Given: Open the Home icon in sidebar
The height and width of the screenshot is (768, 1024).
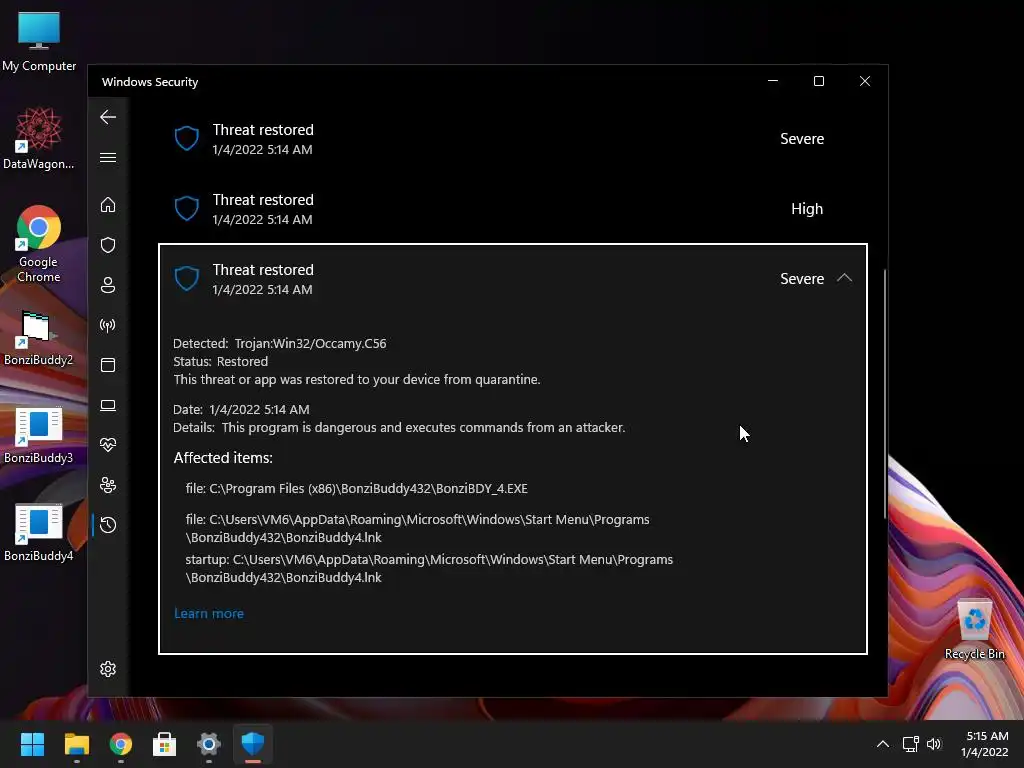Looking at the screenshot, I should (108, 205).
